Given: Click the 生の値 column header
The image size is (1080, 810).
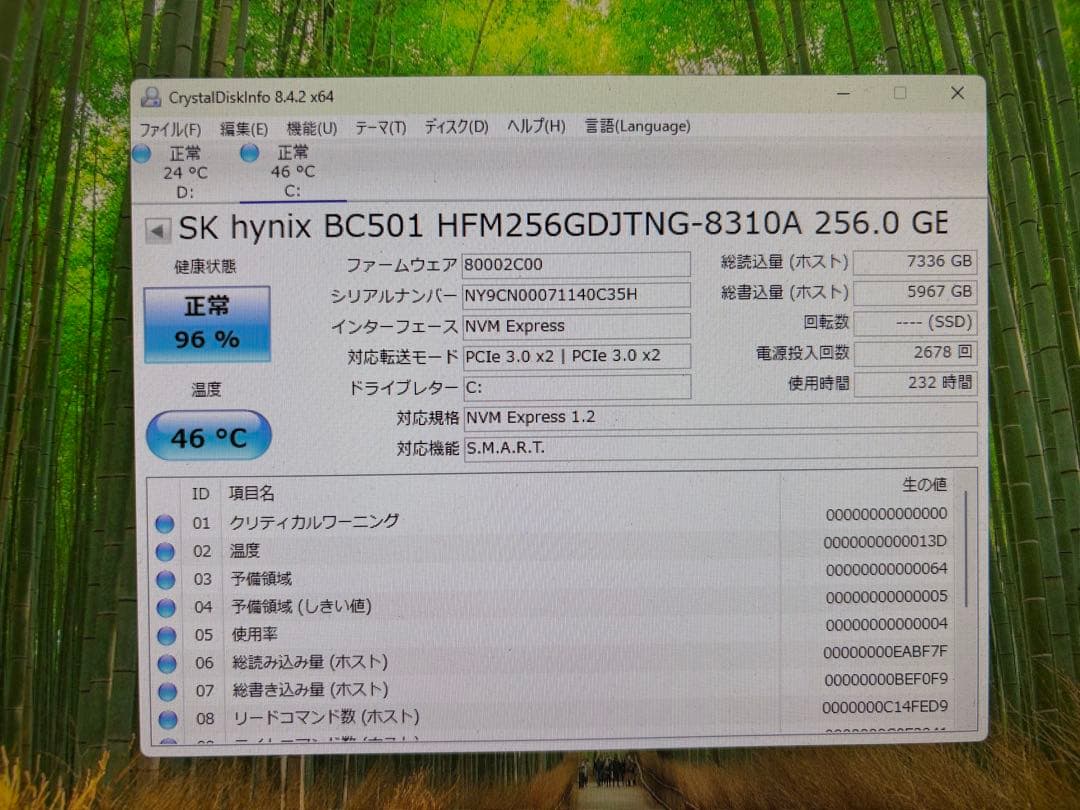Looking at the screenshot, I should [924, 485].
